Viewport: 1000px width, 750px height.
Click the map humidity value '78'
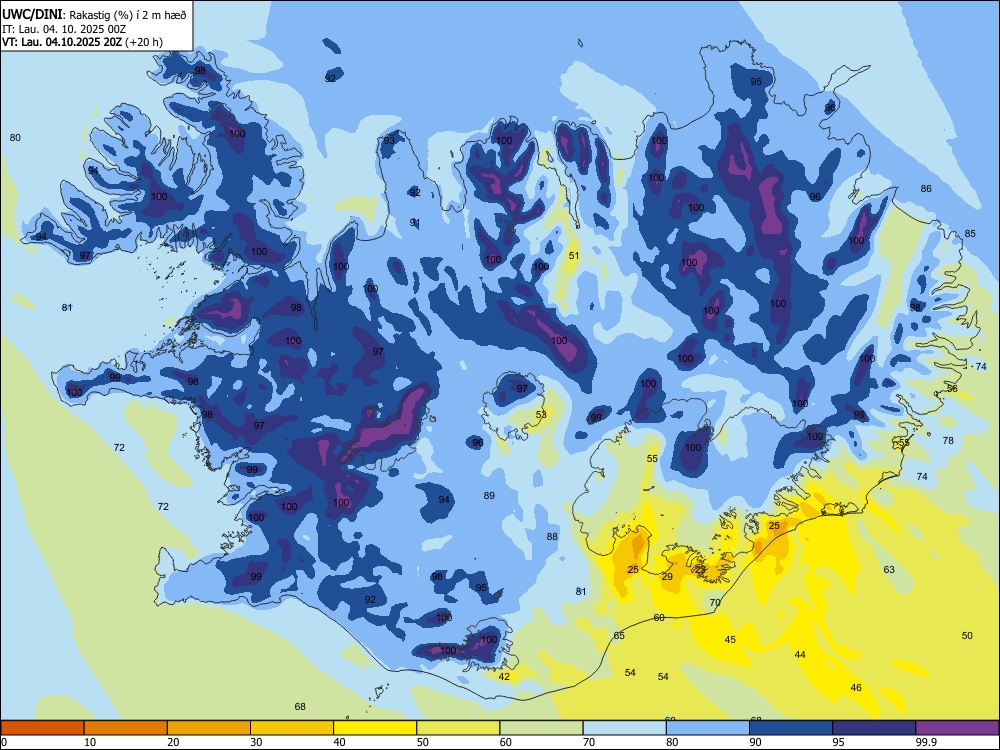click(948, 441)
